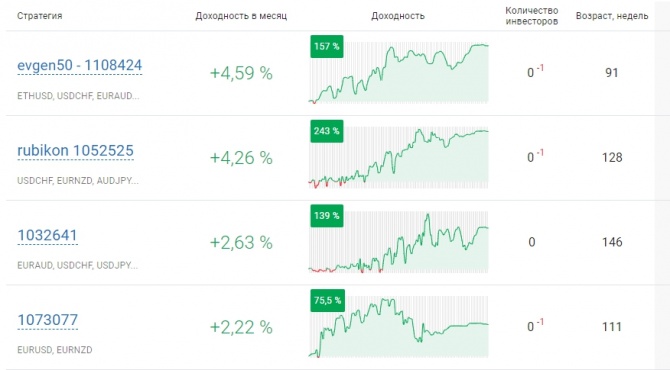Open the evgen50 yield chart
Image resolution: width=670 pixels, height=370 pixels.
[398, 73]
